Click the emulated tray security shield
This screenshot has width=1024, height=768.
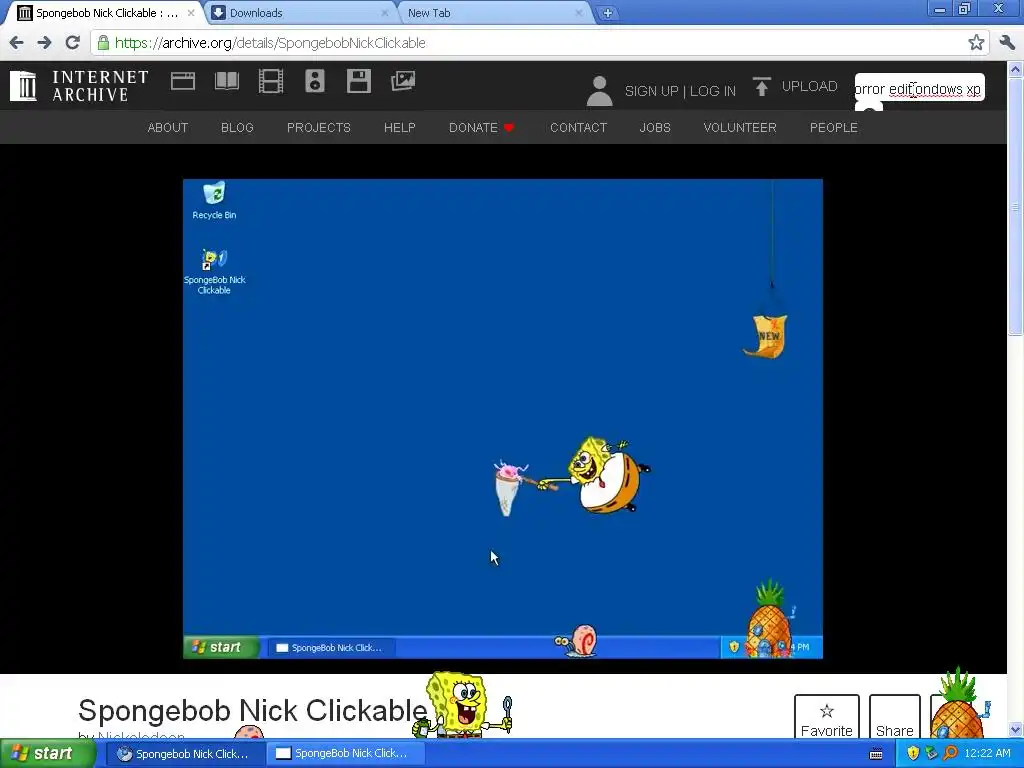734,647
